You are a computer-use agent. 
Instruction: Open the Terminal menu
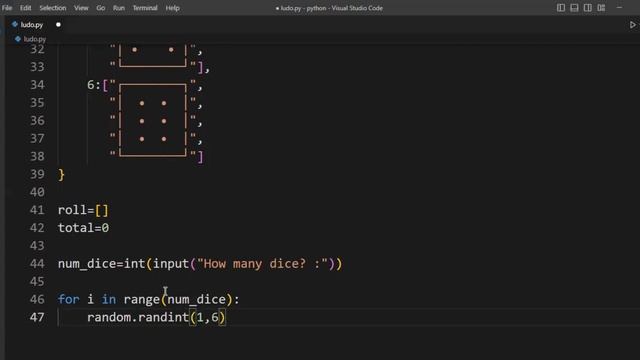tap(145, 8)
